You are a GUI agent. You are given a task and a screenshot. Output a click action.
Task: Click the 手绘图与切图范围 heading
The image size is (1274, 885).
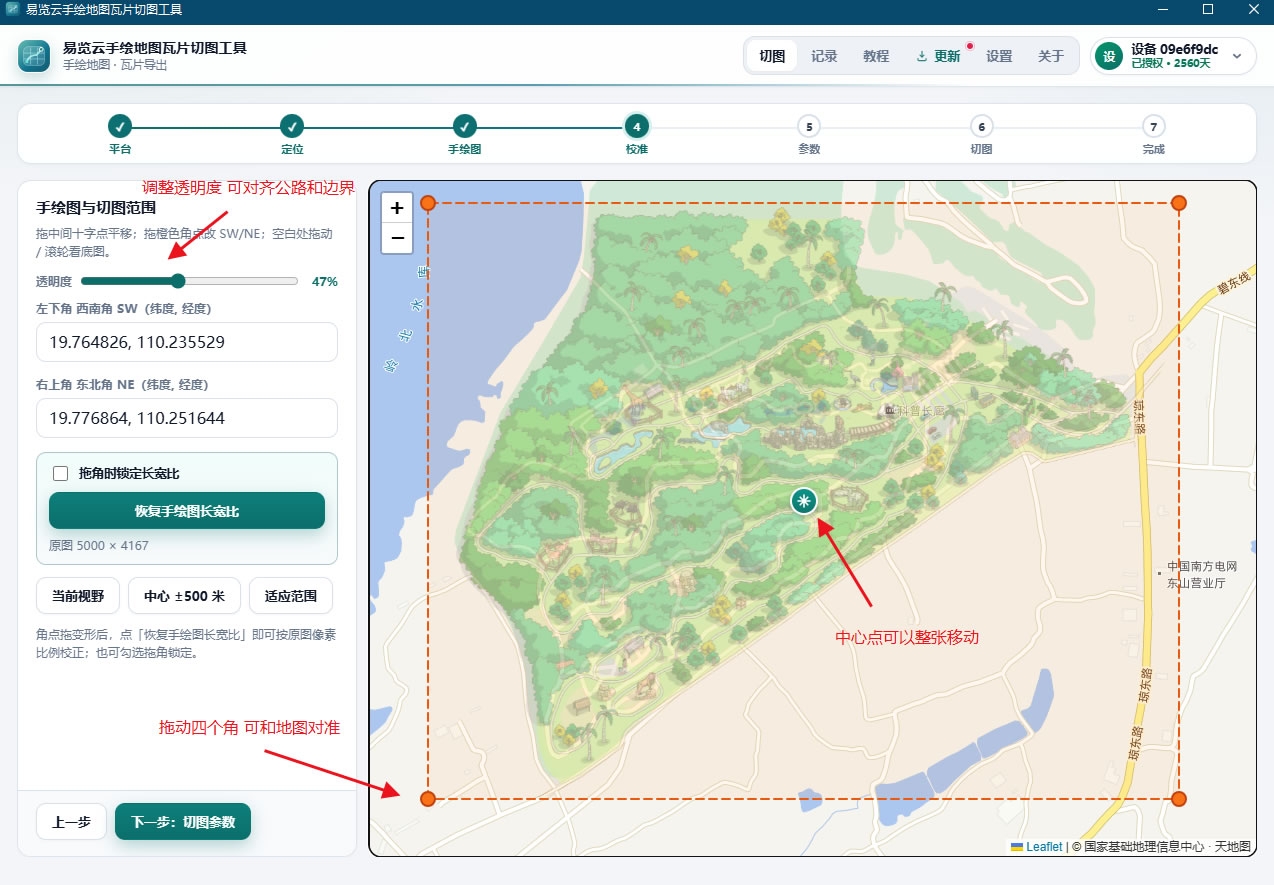click(x=96, y=208)
